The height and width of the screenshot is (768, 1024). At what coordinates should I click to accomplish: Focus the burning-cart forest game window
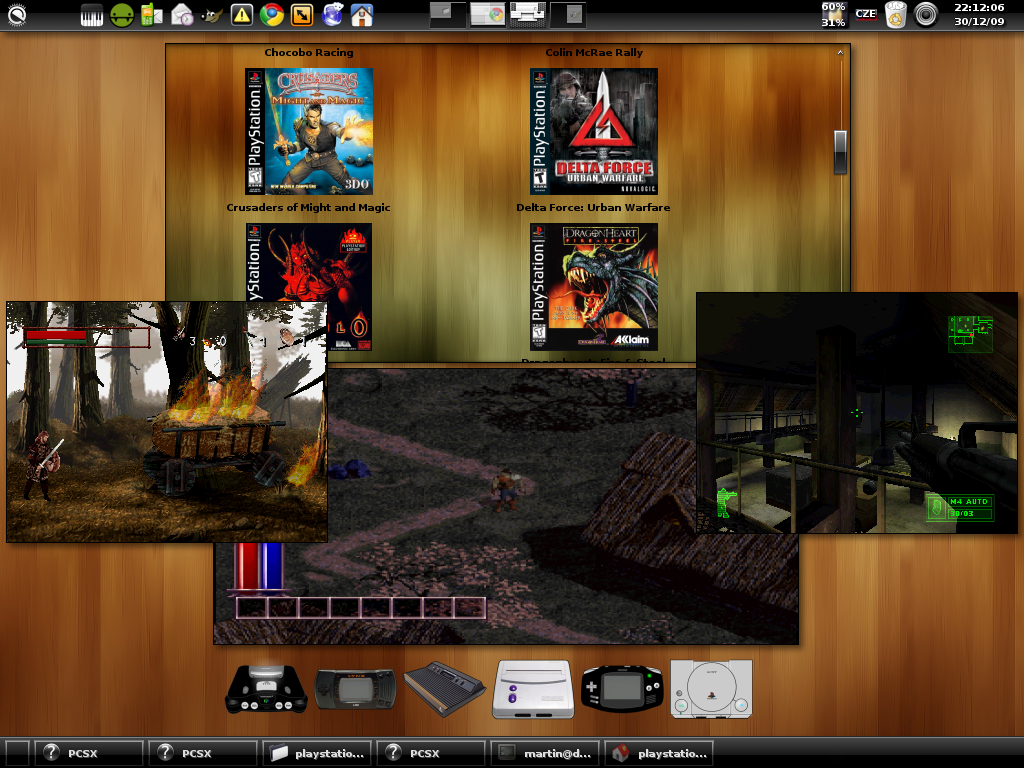(x=167, y=422)
